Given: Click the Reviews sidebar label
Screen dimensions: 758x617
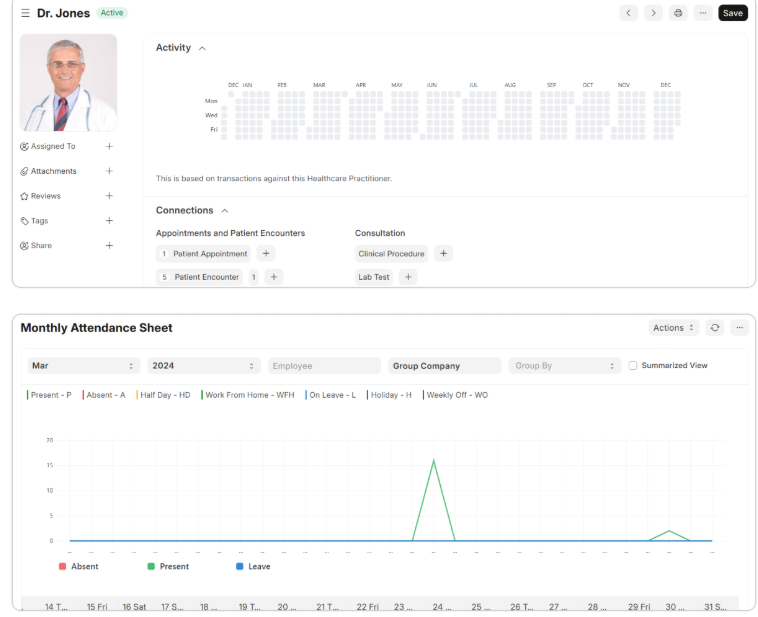Looking at the screenshot, I should (45, 196).
